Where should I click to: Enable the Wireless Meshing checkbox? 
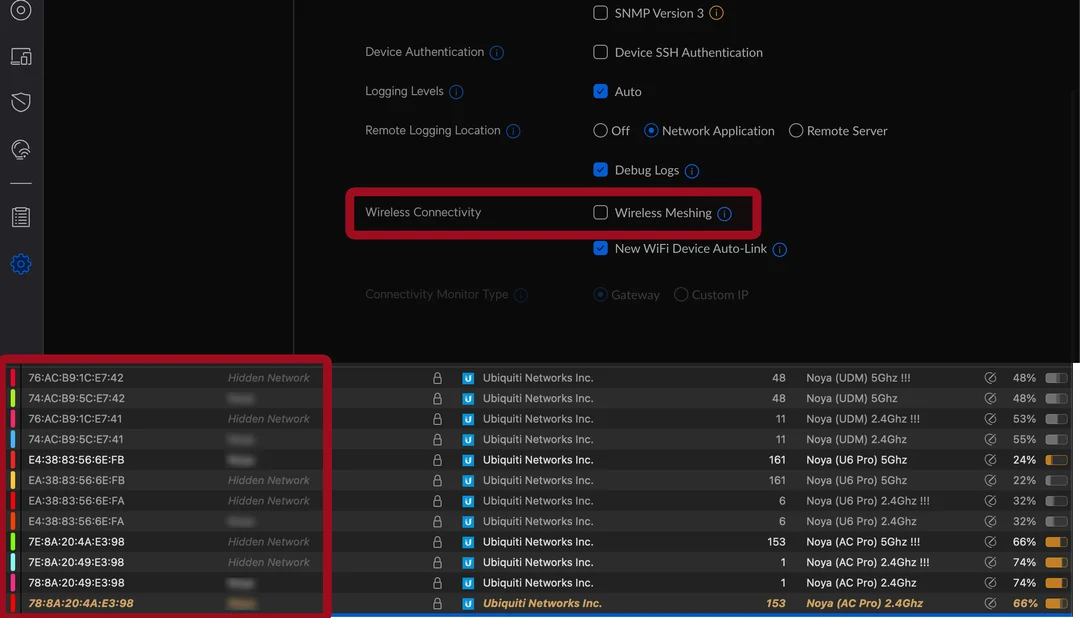(600, 212)
